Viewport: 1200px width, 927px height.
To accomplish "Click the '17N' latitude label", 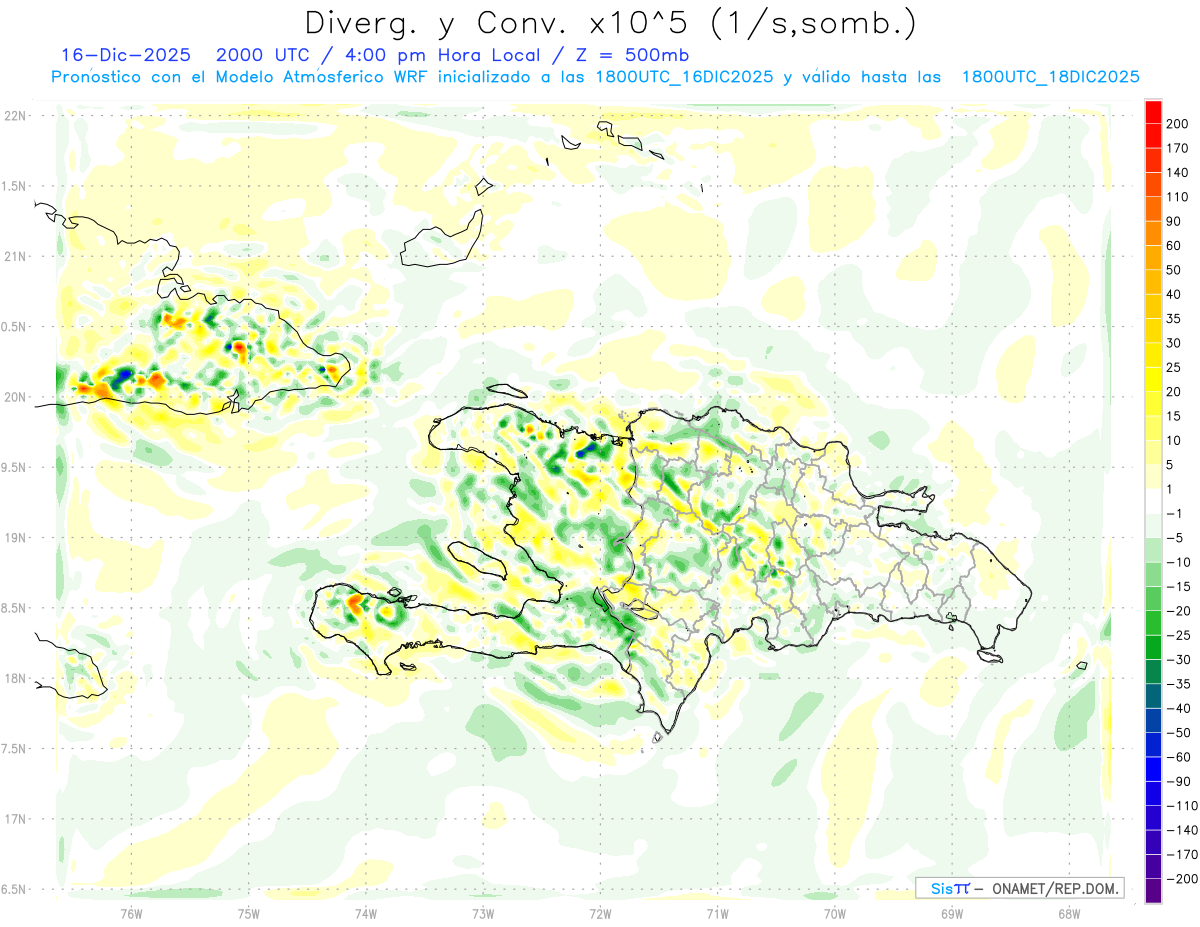I will (x=14, y=819).
